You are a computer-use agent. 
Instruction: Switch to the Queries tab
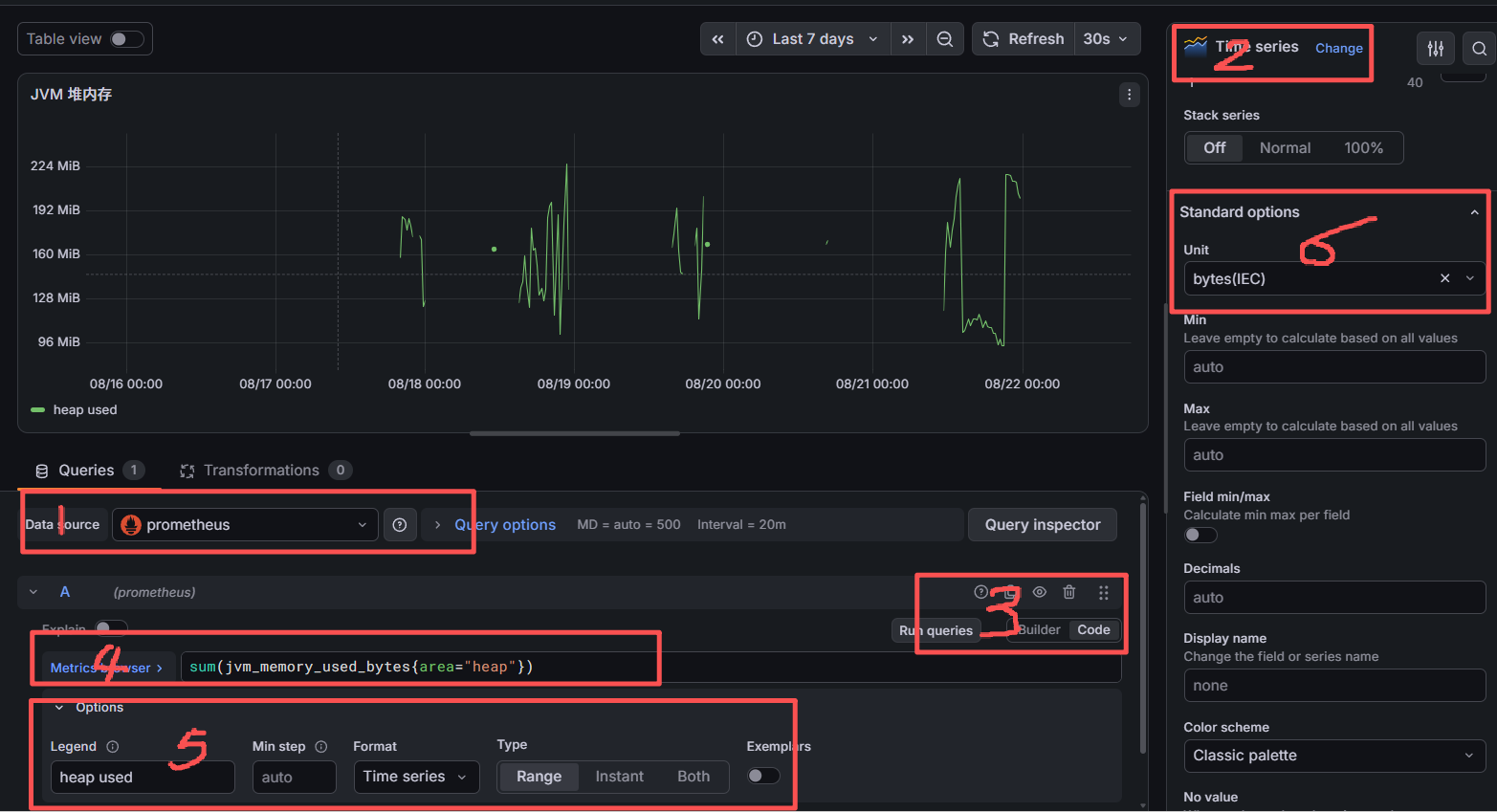[89, 471]
